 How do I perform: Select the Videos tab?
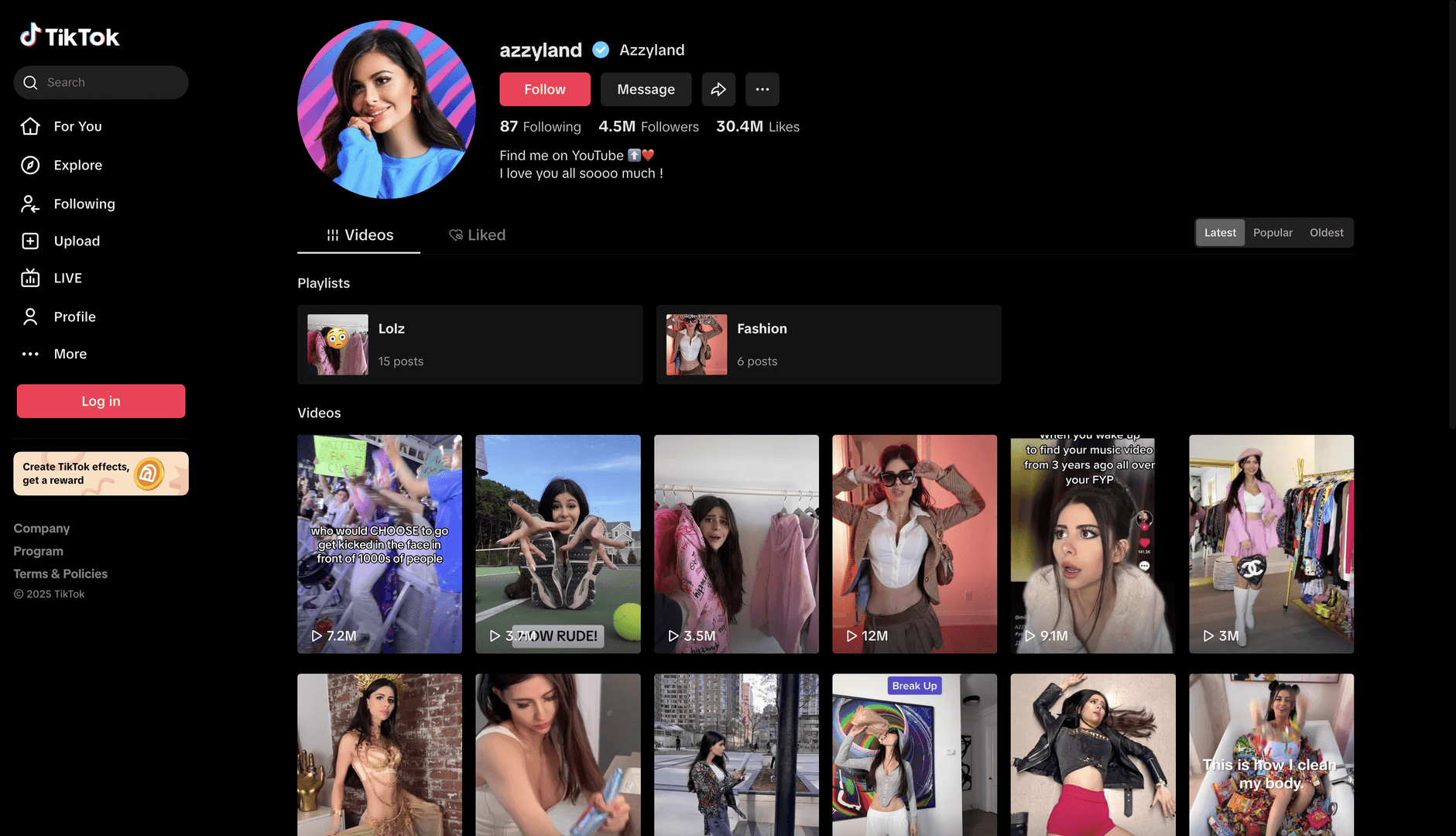click(x=359, y=235)
